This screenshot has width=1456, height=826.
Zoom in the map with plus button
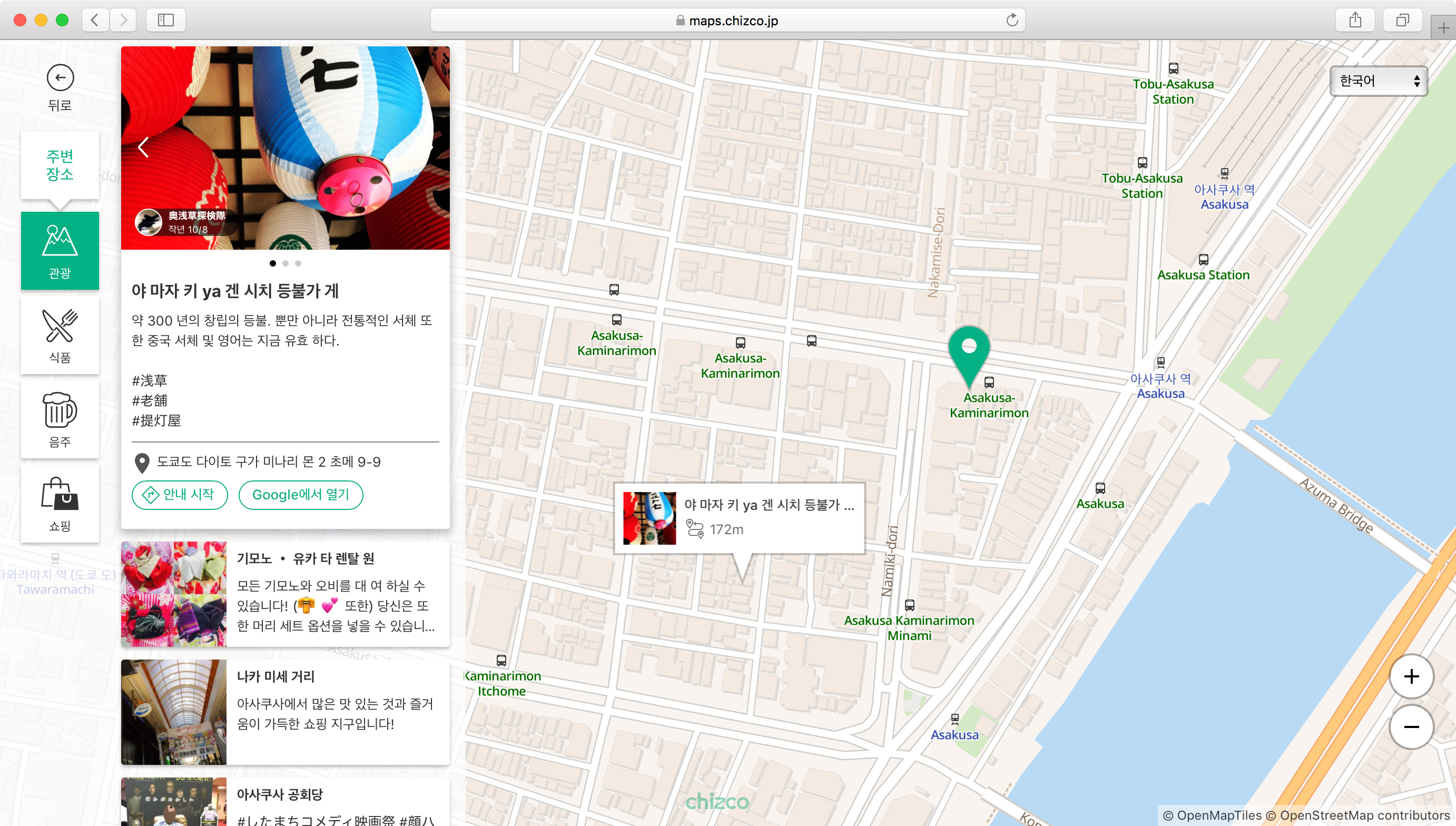click(1411, 677)
